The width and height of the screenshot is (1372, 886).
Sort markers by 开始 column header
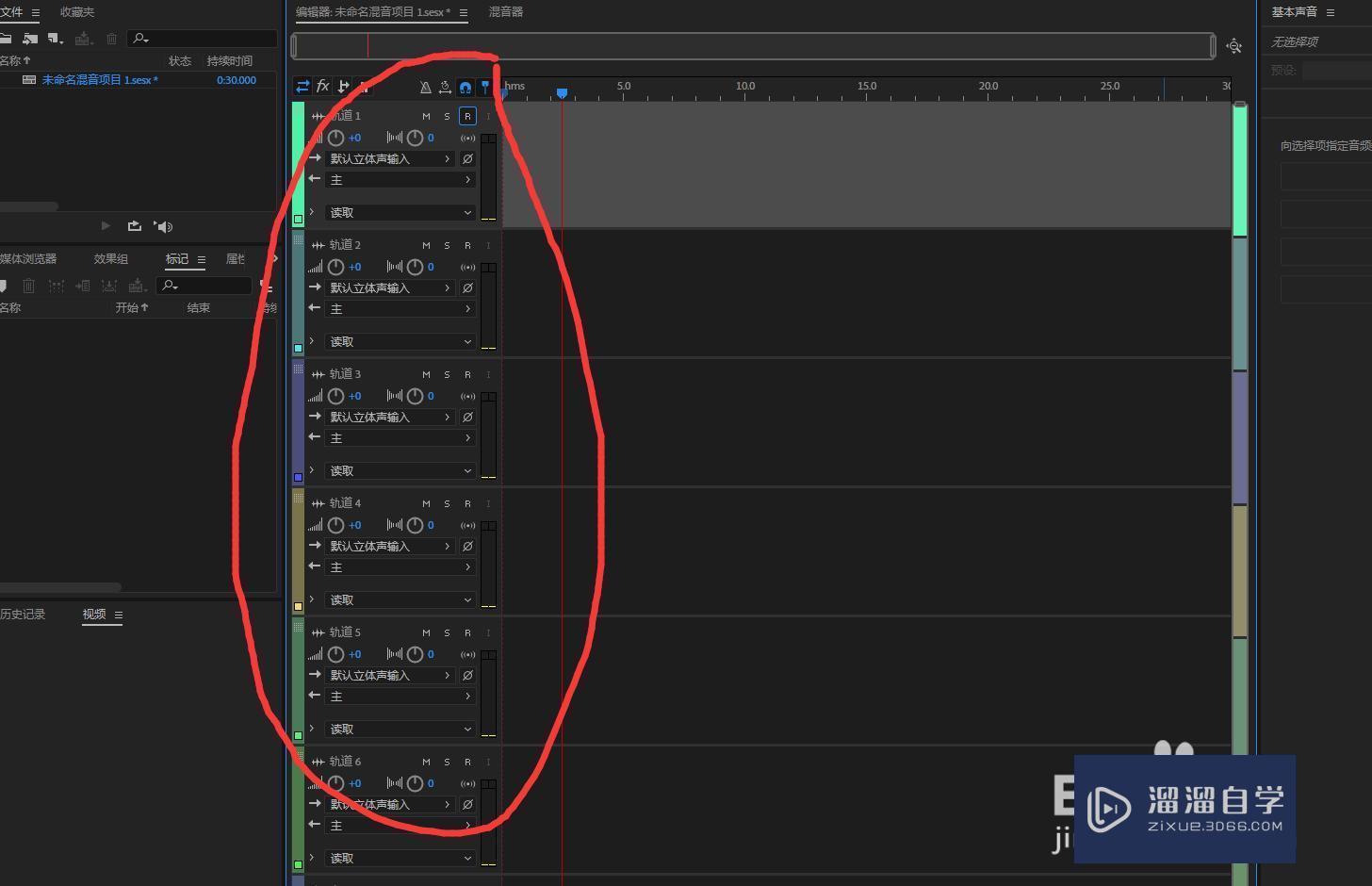point(132,308)
